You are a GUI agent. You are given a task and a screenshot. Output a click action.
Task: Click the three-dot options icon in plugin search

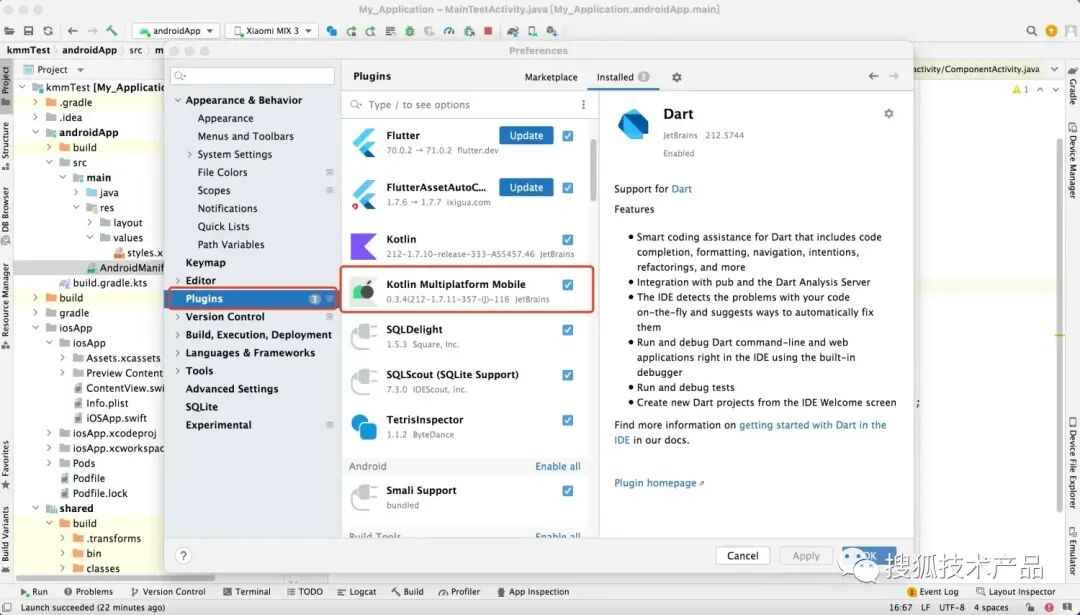tap(583, 105)
